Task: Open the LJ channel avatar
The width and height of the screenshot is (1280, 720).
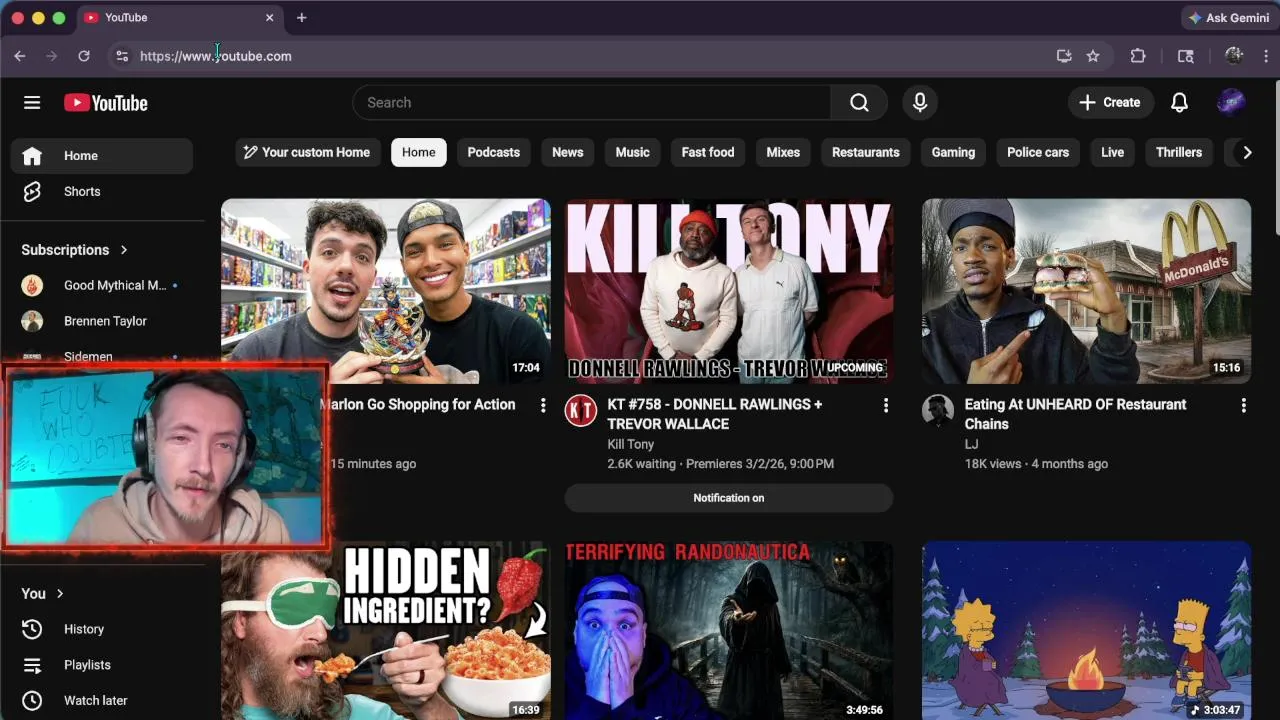Action: coord(938,411)
